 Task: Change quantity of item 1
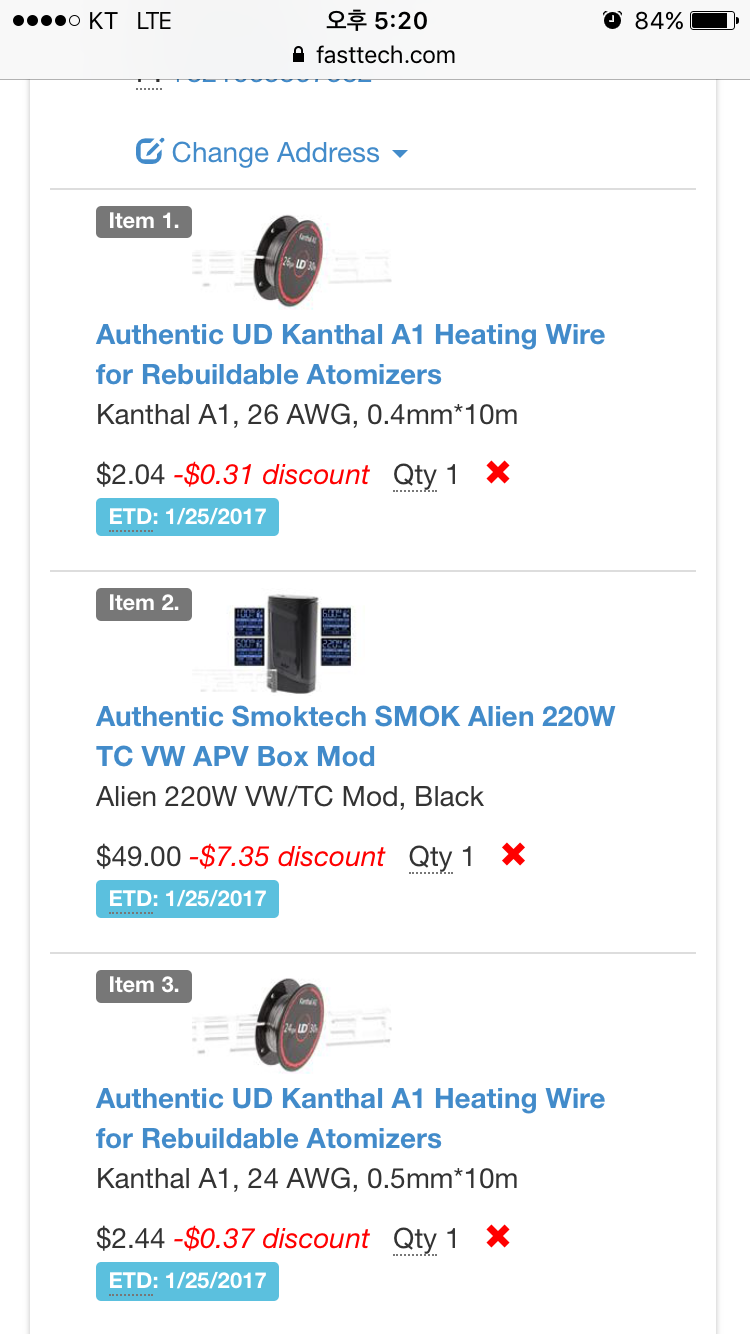coord(425,474)
